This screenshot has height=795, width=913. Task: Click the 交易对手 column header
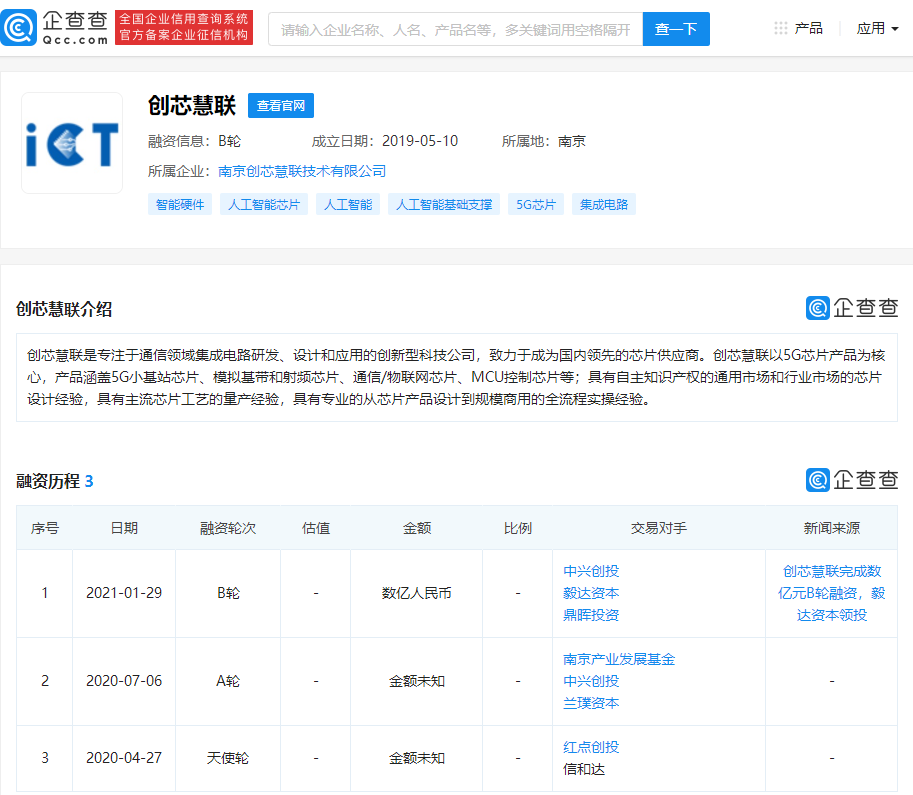point(659,528)
